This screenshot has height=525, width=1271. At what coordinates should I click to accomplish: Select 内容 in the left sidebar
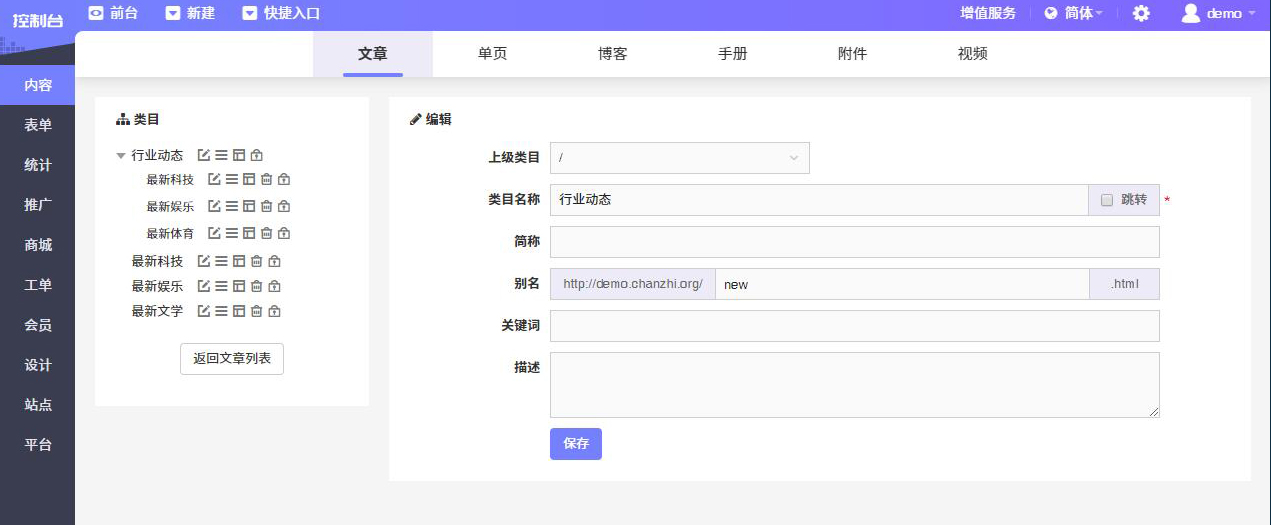(37, 85)
